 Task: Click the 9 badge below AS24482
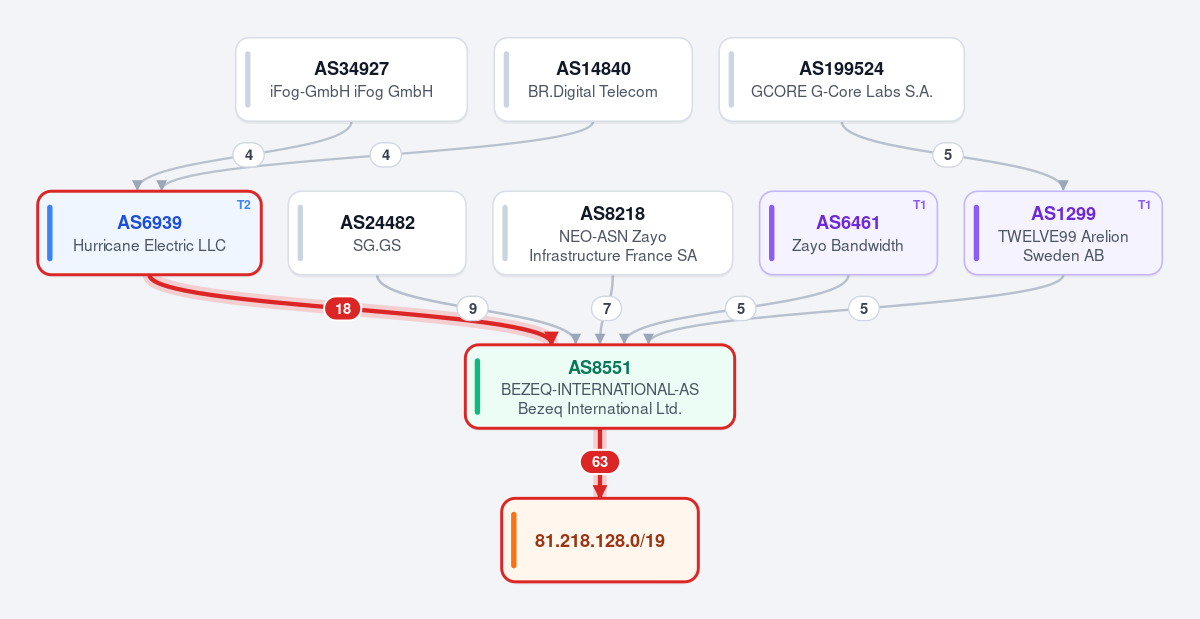[473, 309]
